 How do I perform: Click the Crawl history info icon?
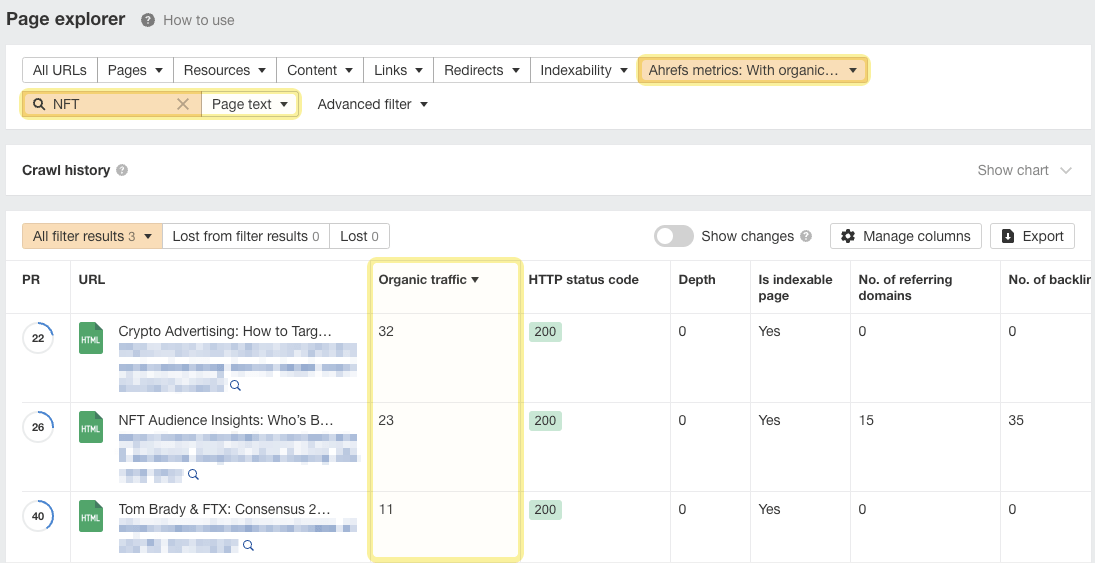[x=122, y=170]
